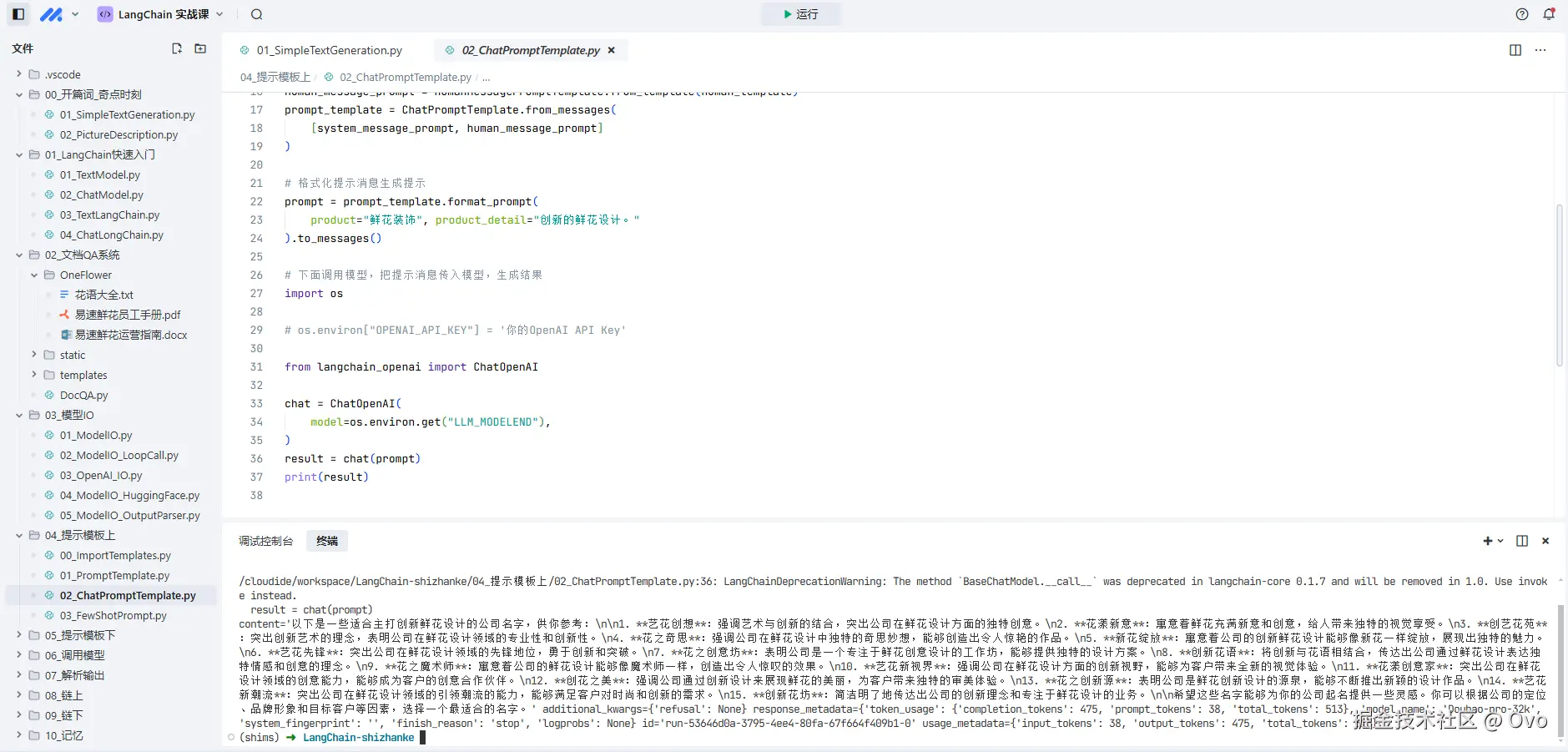Image resolution: width=1568 pixels, height=752 pixels.
Task: Collapse the 04_提示模板上 folder
Action: (19, 535)
